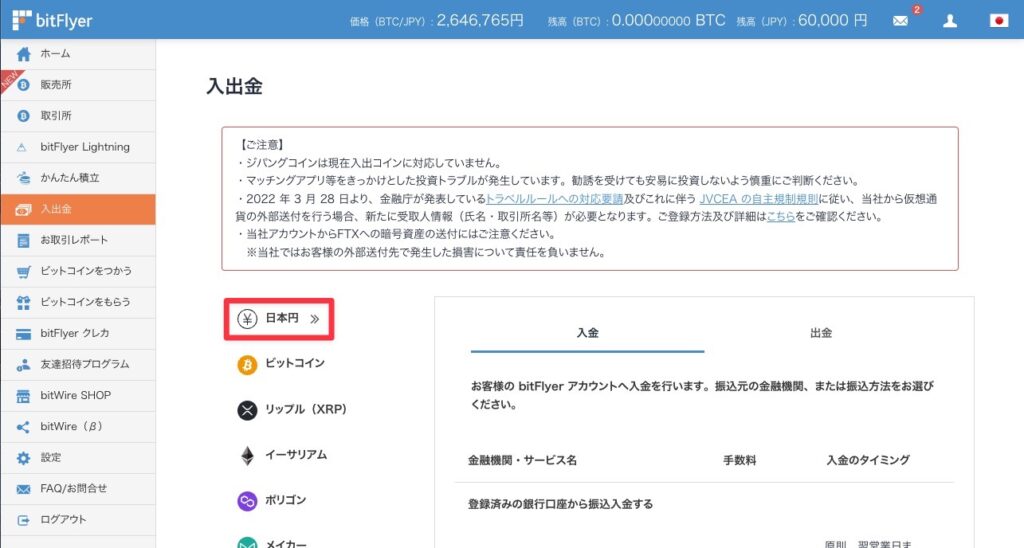Switch to the 入金 tab
The image size is (1024, 548).
[x=587, y=332]
